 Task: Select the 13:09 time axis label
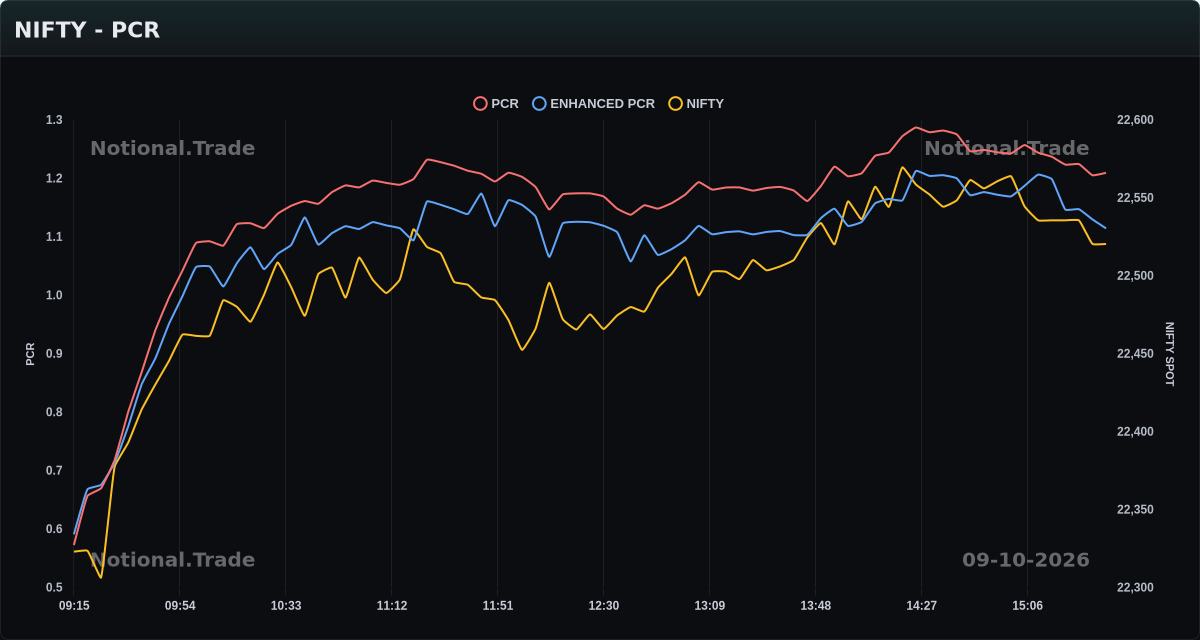click(x=710, y=606)
